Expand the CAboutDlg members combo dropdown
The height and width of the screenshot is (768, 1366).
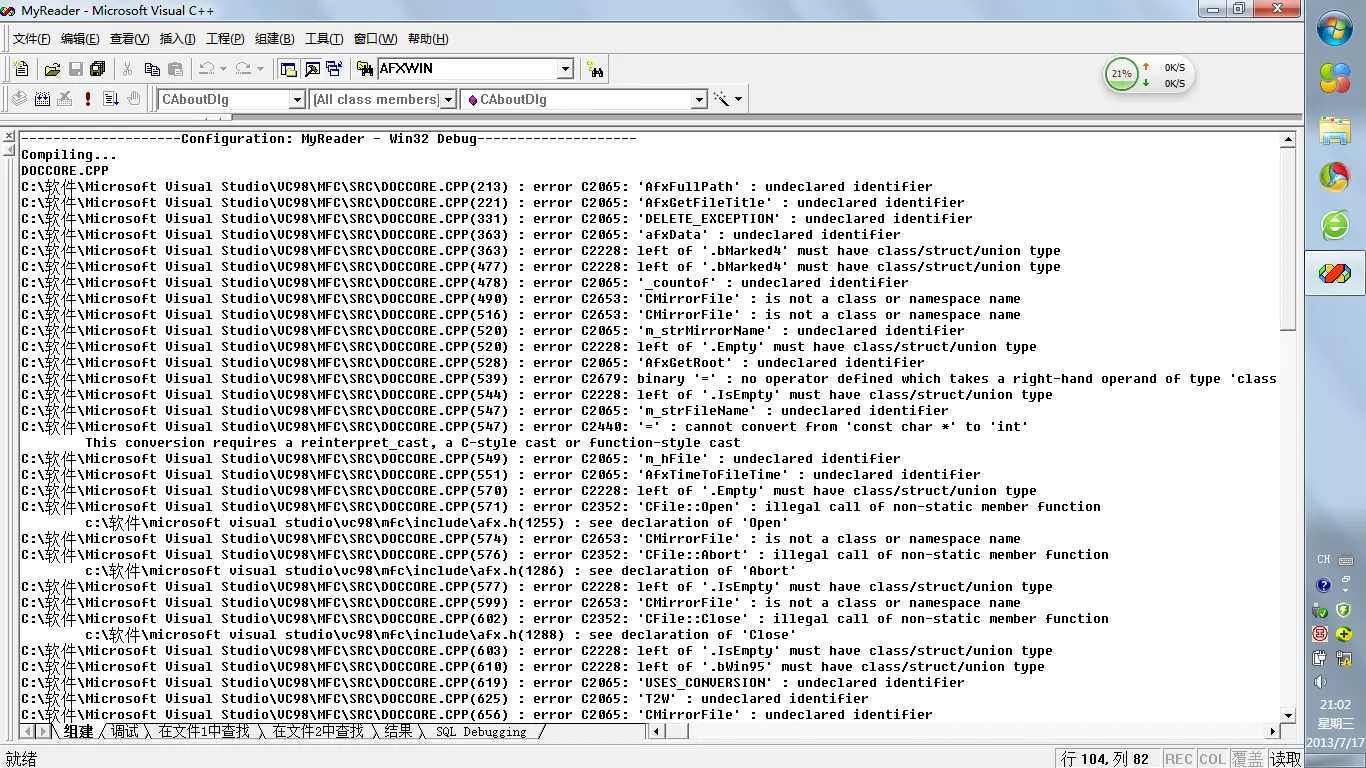click(700, 100)
